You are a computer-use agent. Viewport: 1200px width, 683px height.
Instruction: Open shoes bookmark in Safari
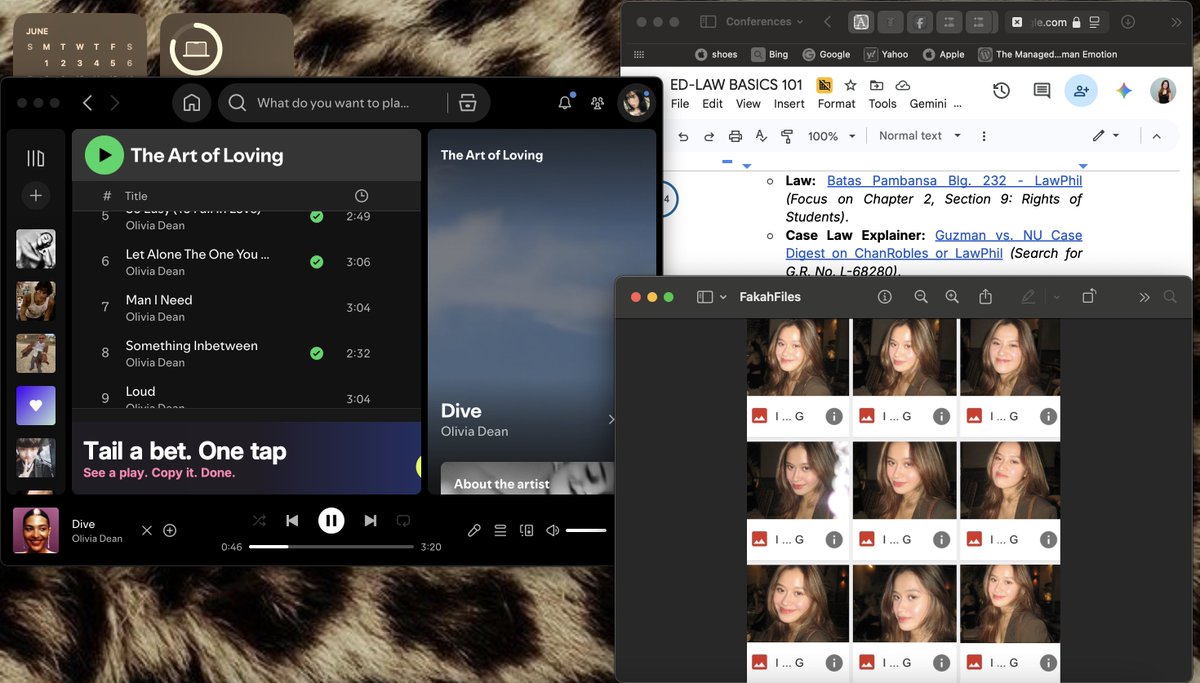[716, 54]
